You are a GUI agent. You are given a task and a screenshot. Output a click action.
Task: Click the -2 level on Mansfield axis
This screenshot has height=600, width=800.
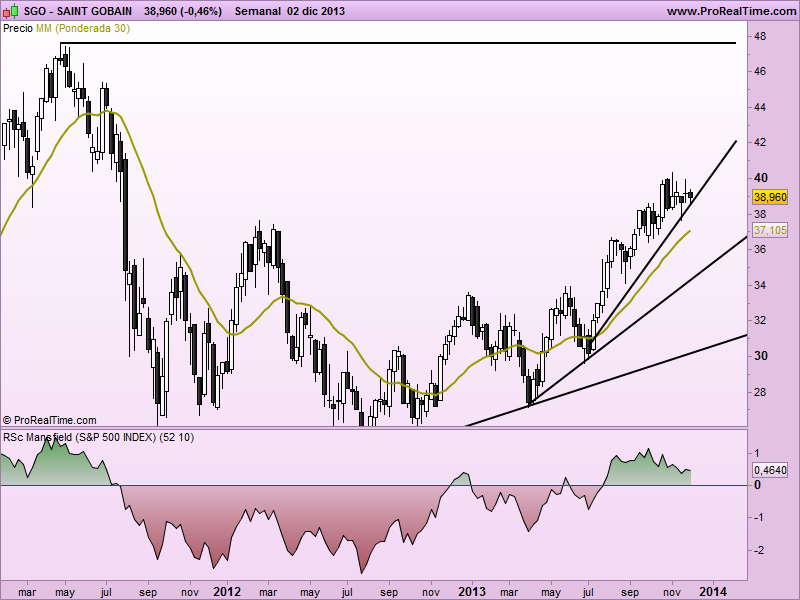click(x=759, y=551)
